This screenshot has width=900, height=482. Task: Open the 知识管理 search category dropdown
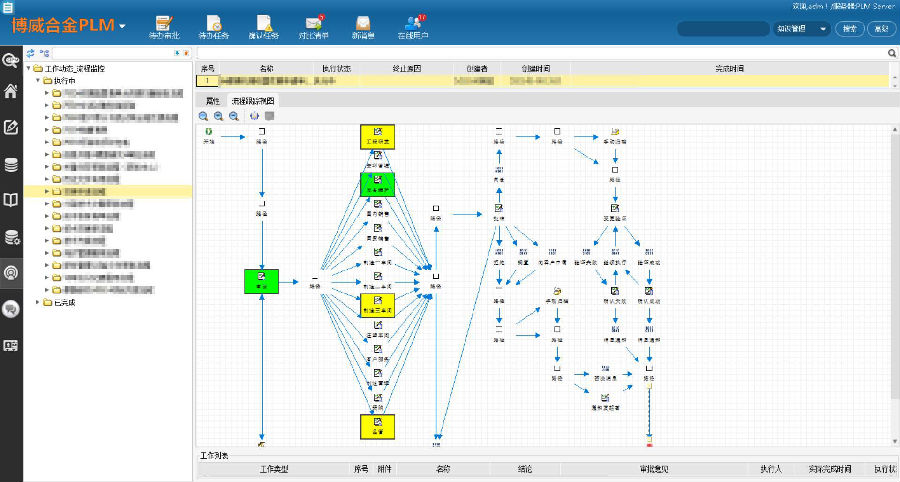(x=802, y=29)
